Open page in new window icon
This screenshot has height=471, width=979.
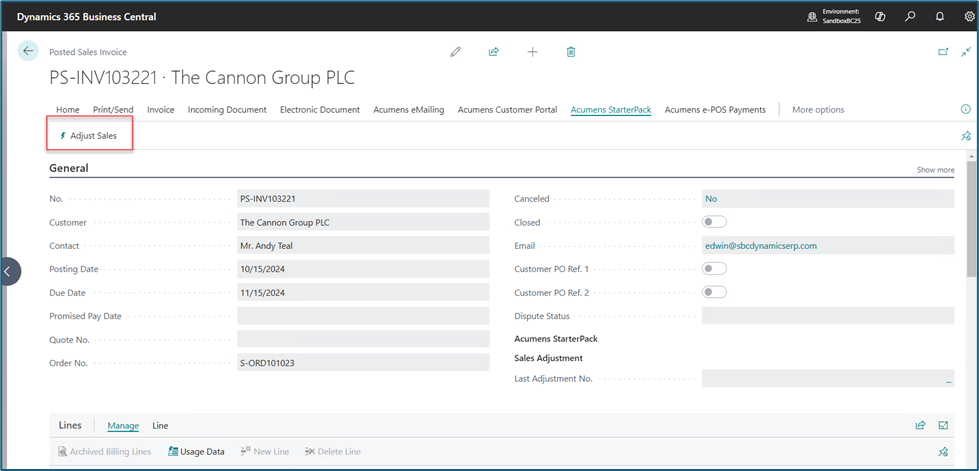(943, 52)
